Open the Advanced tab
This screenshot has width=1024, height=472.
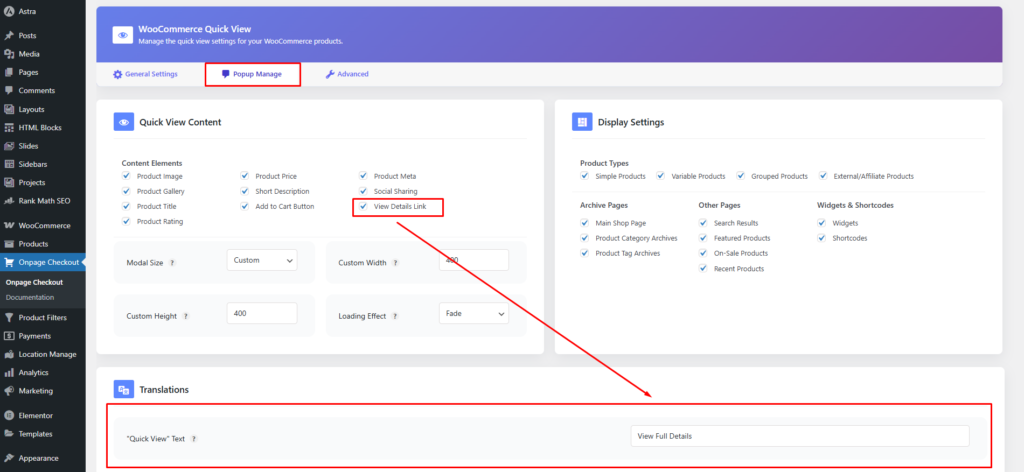tap(347, 74)
